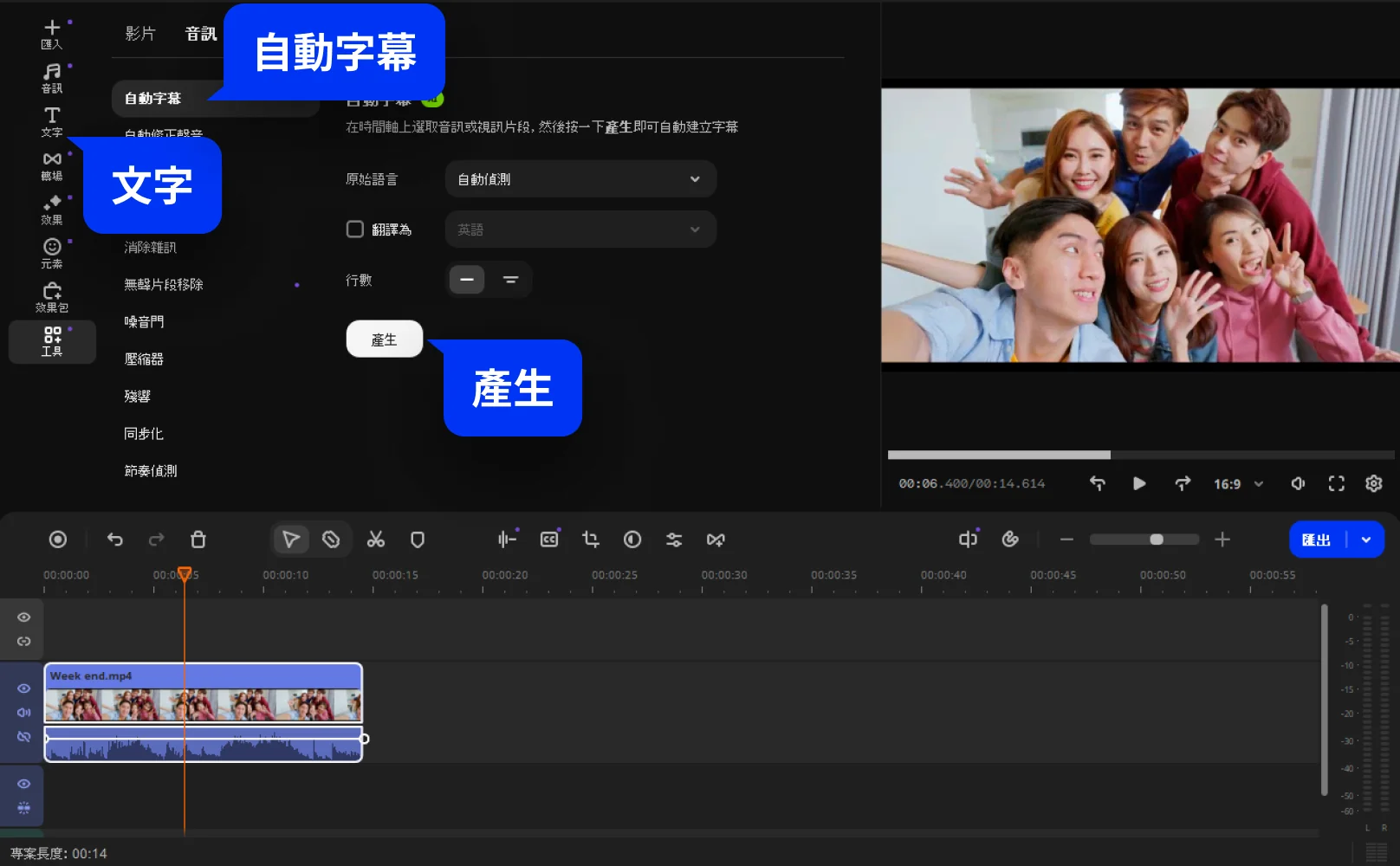Expand the export options arrow beside 匯出
Screen dimensions: 1400x866
[x=1366, y=540]
